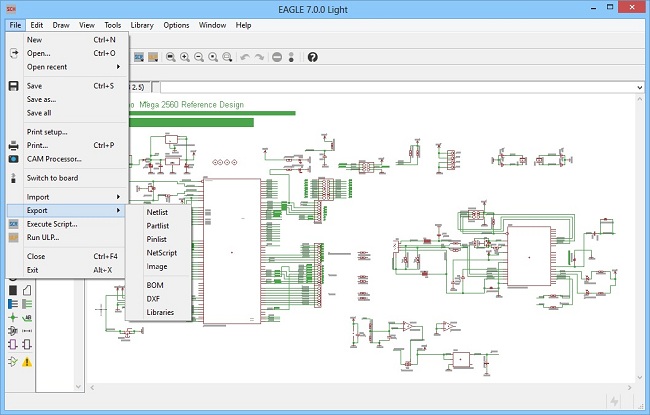The height and width of the screenshot is (415, 650).
Task: Run the electrical rule check icon
Action: click(13, 362)
